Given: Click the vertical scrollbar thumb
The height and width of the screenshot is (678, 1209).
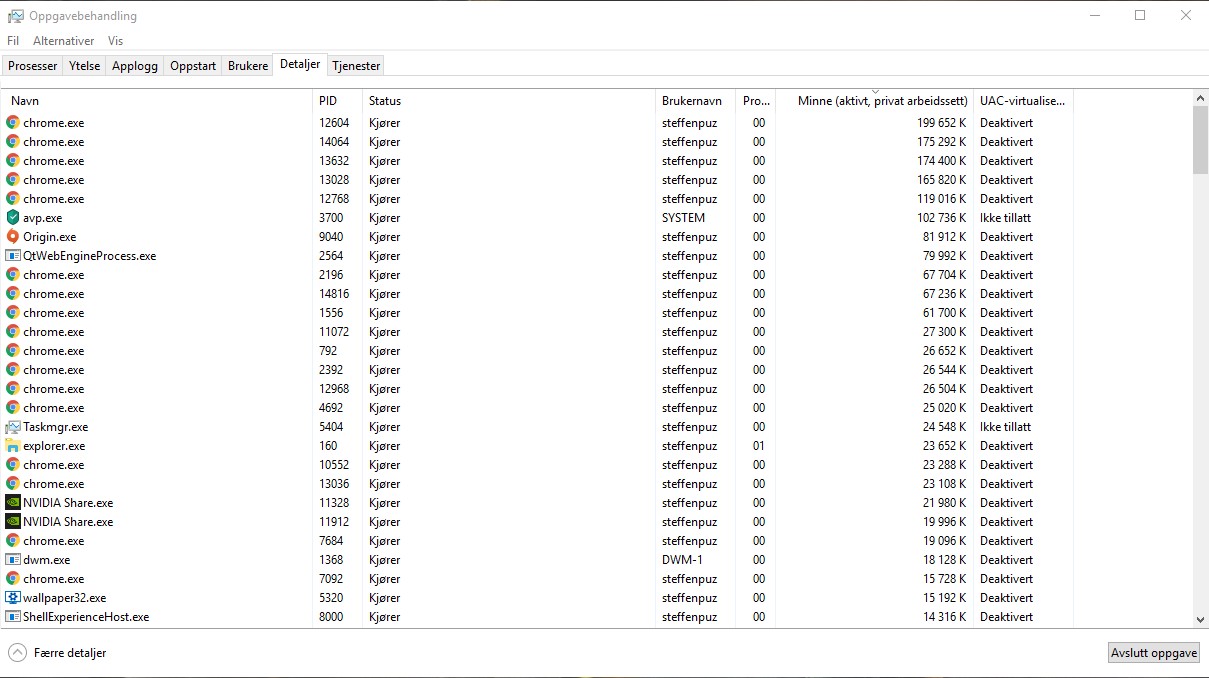Looking at the screenshot, I should pos(1200,139).
